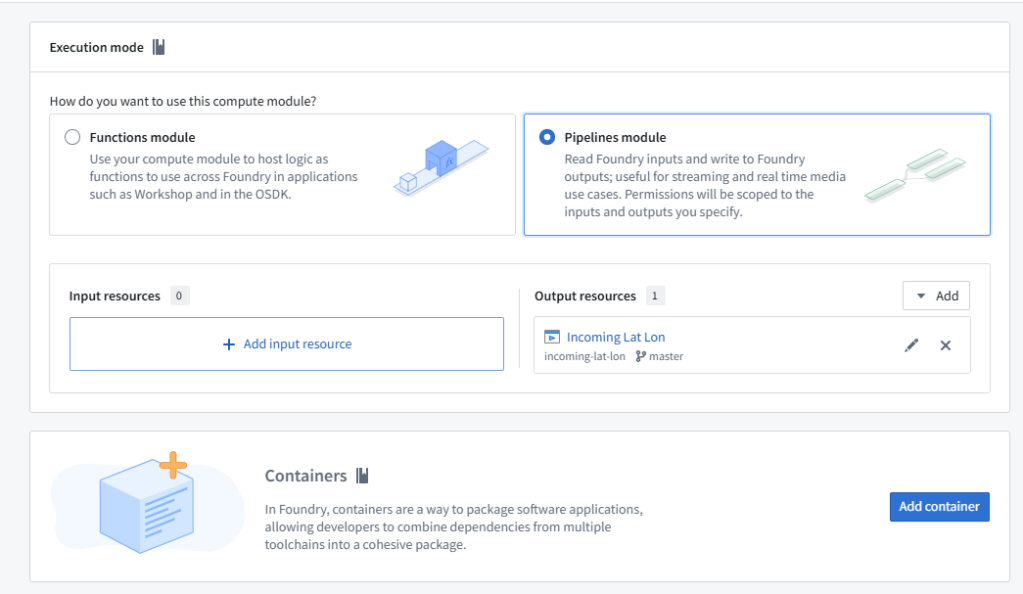Screen dimensions: 1023x594
Task: Click the Output resources count badge
Action: coord(654,296)
